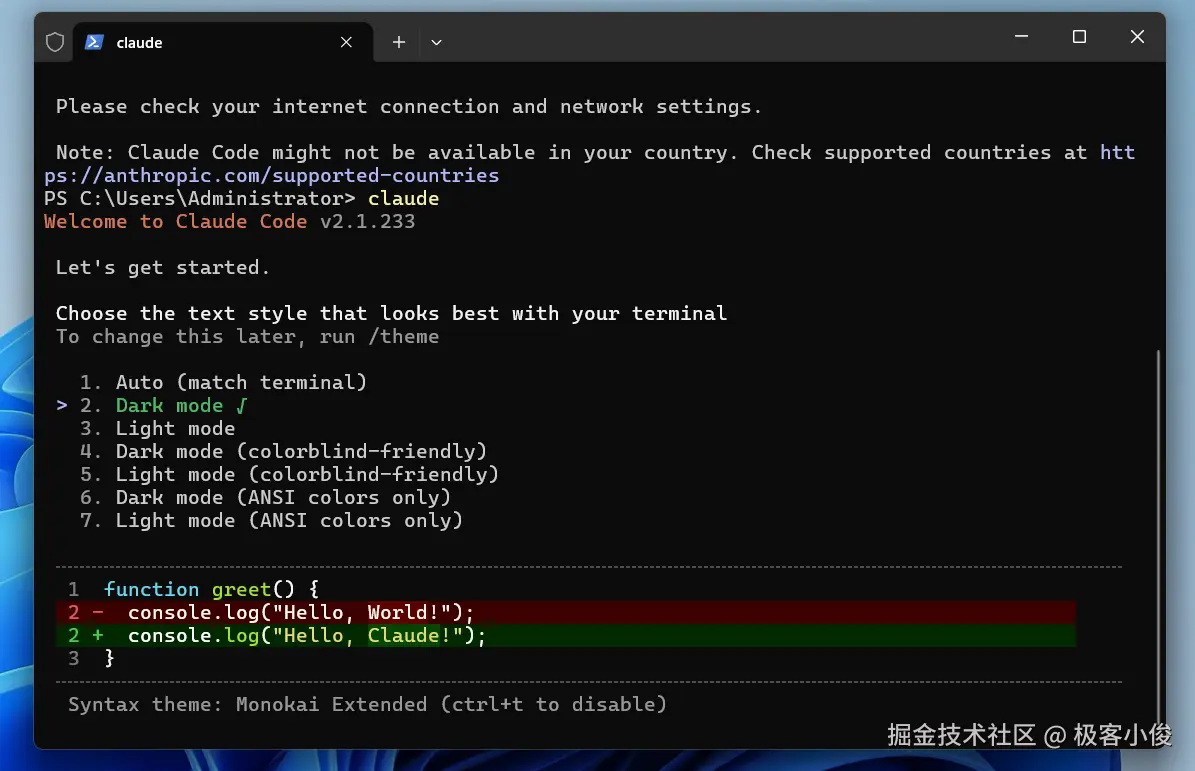This screenshot has width=1195, height=771.
Task: Click the added line console.log "Hello, Claude!"
Action: point(565,635)
